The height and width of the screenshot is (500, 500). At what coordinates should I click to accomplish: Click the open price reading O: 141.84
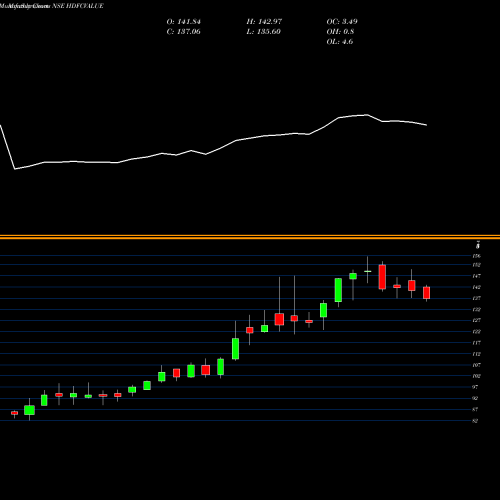click(184, 22)
